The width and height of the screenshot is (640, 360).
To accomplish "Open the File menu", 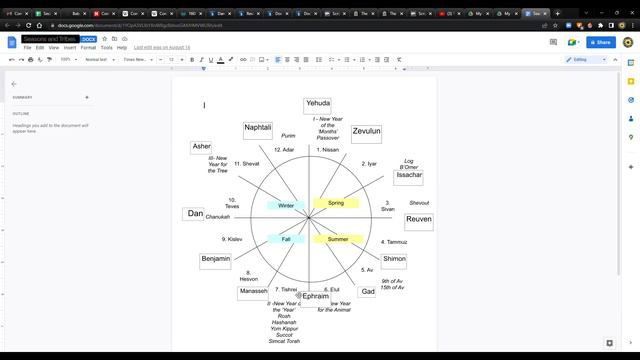I will [x=27, y=48].
